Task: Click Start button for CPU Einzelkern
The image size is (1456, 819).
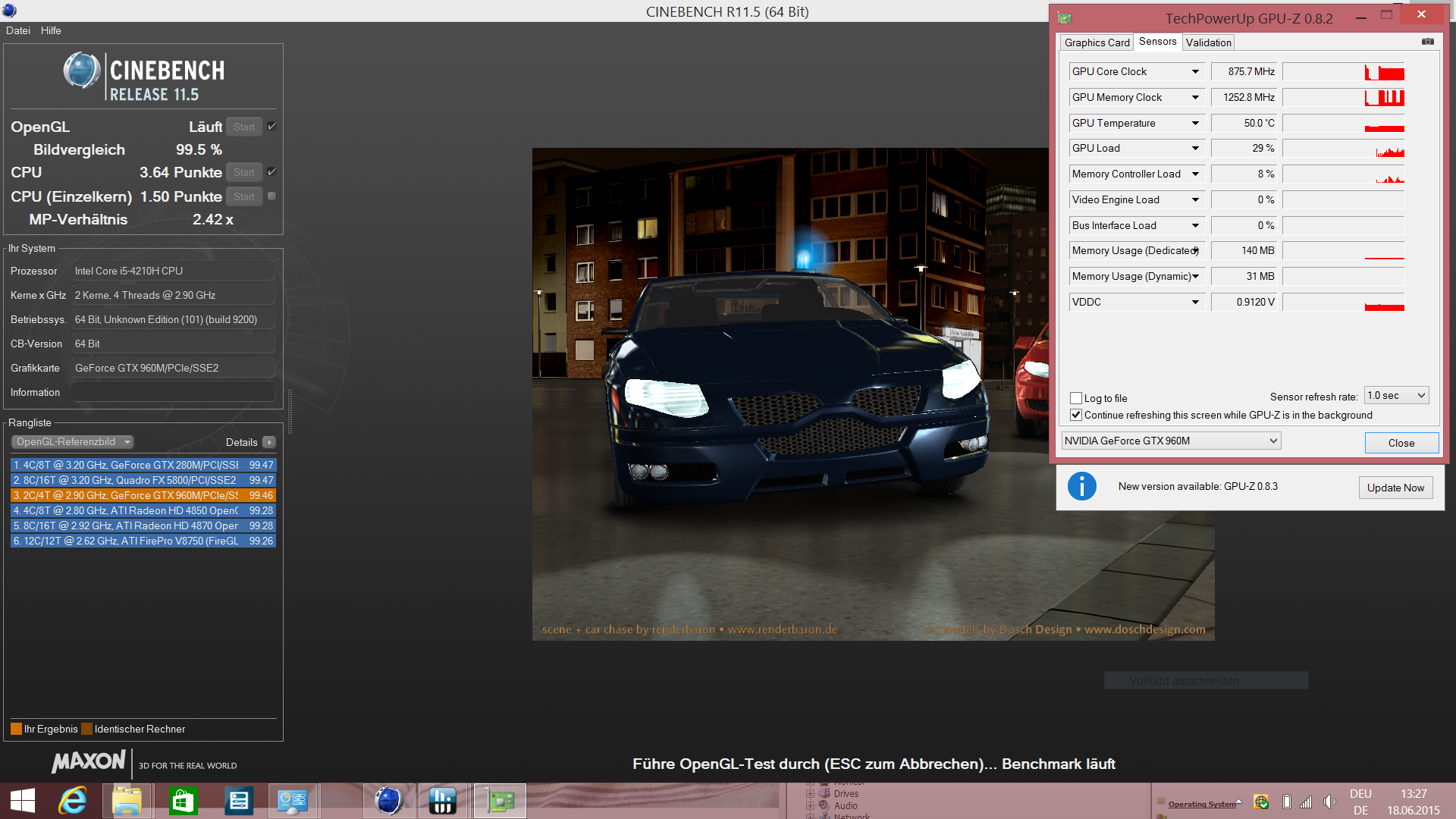Action: 244,196
